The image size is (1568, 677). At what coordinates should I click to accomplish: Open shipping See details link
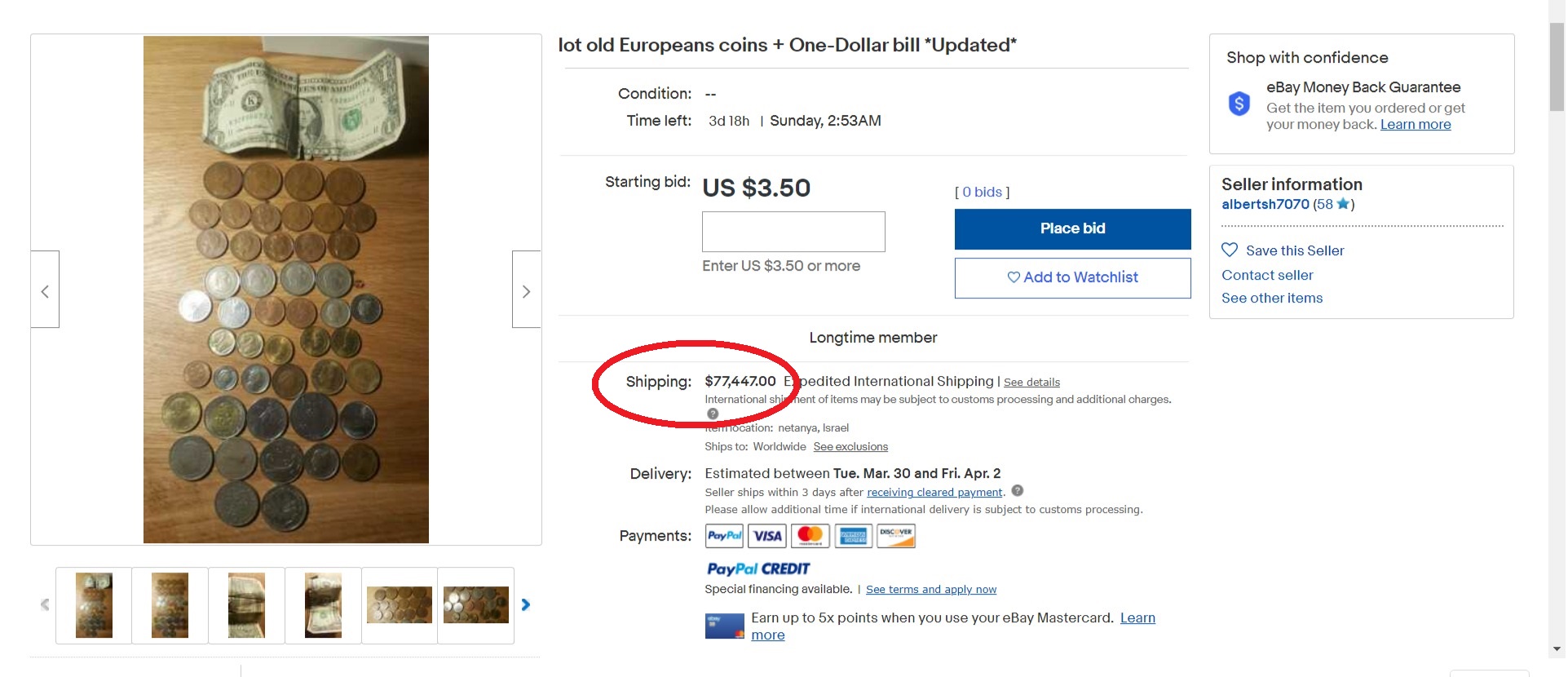(1031, 383)
